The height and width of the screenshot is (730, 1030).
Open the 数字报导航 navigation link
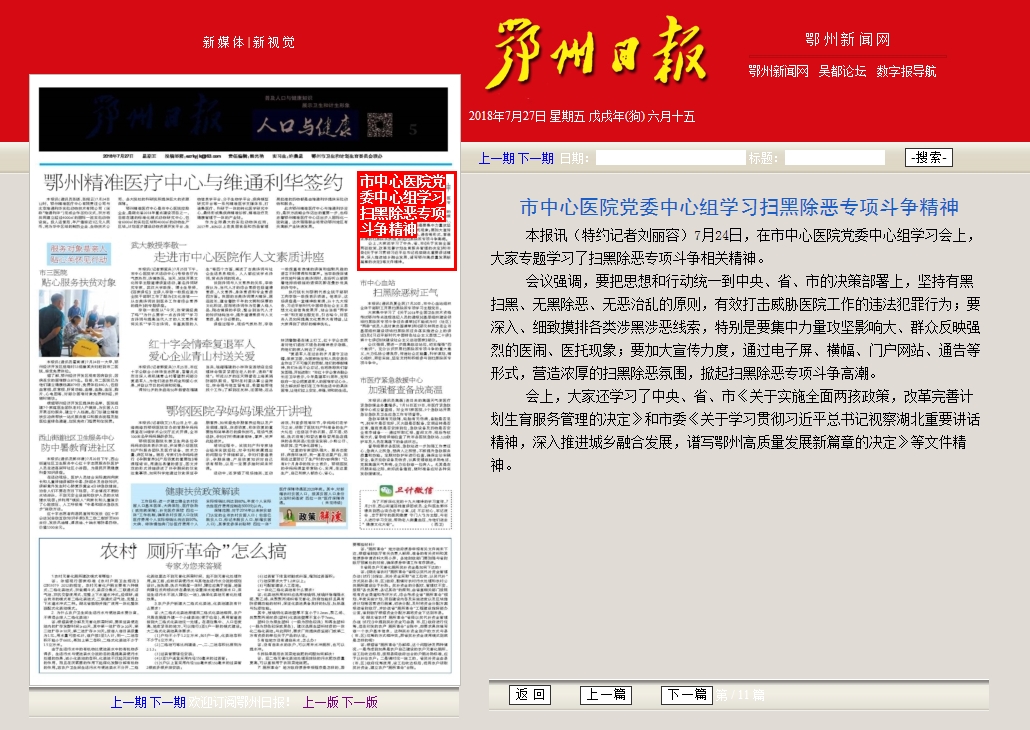(906, 71)
